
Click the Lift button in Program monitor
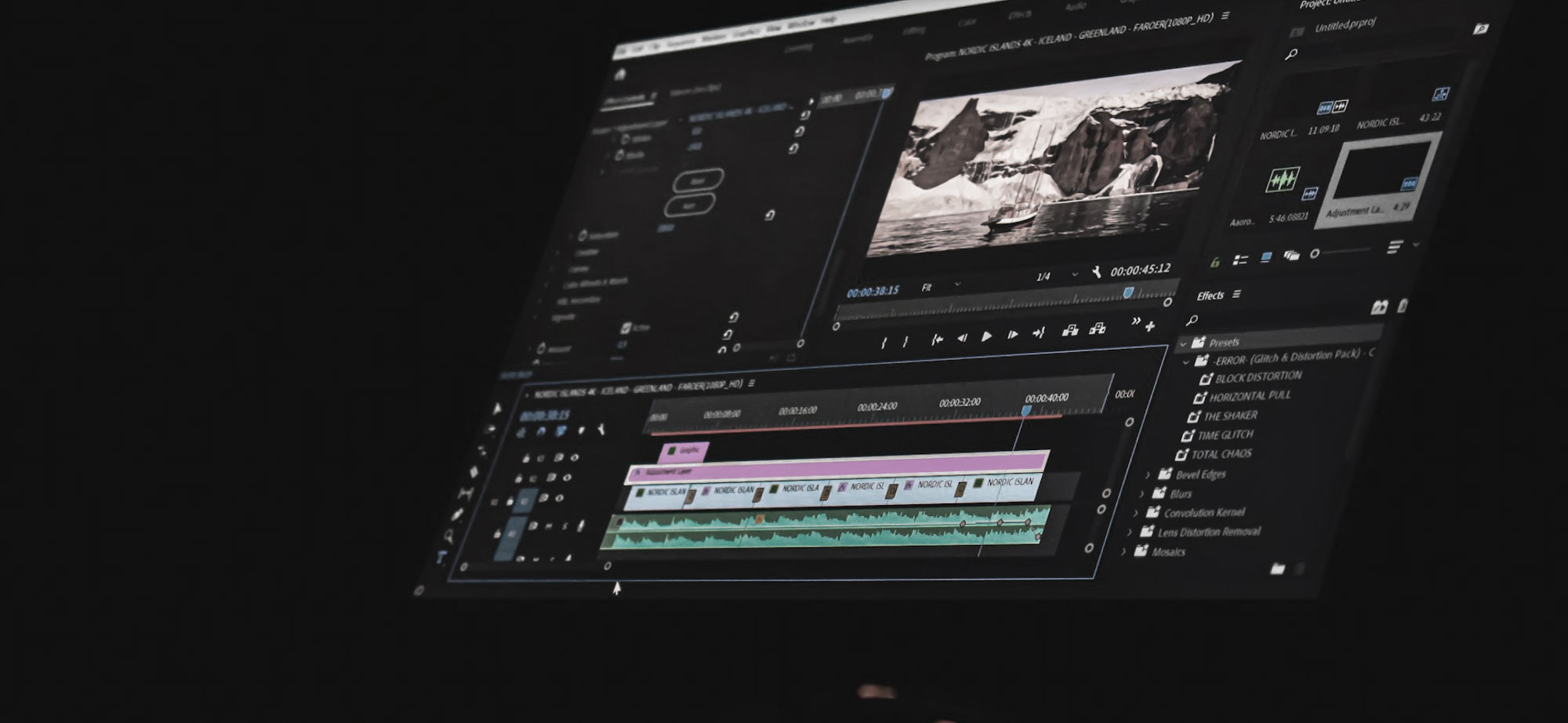pos(1070,330)
